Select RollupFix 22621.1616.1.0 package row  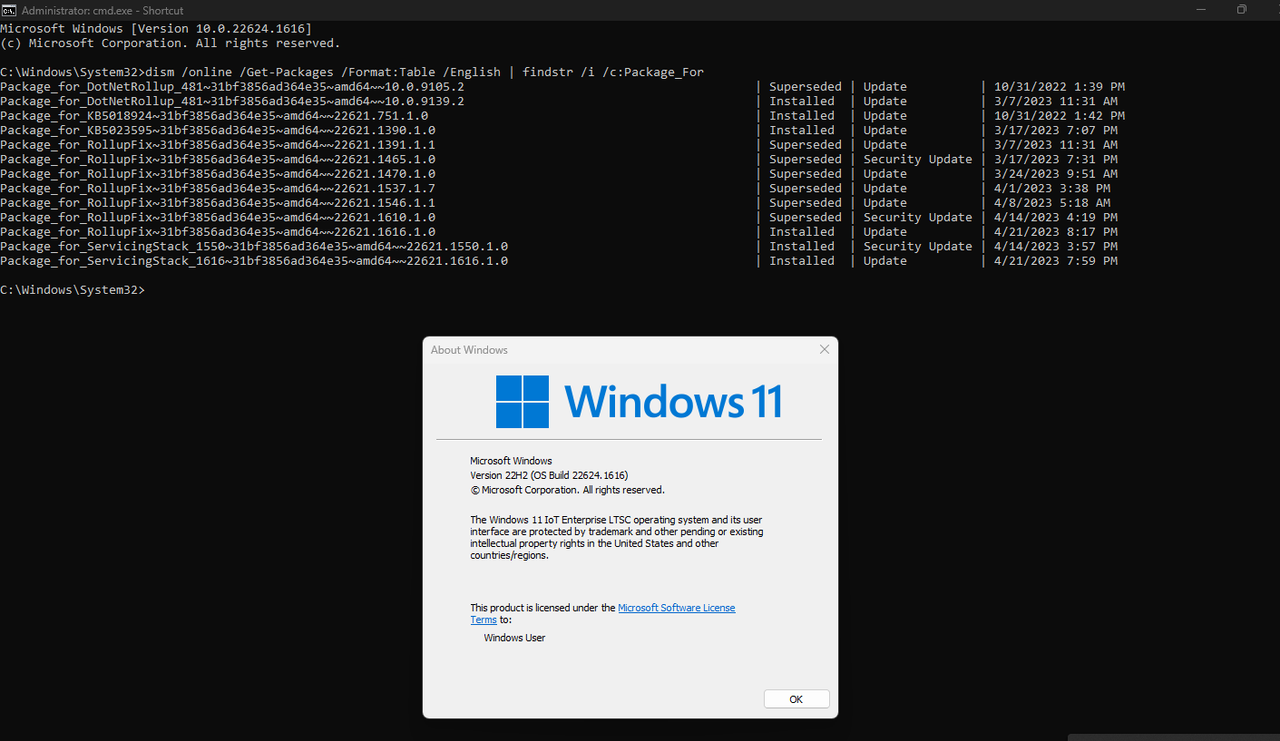coord(559,232)
